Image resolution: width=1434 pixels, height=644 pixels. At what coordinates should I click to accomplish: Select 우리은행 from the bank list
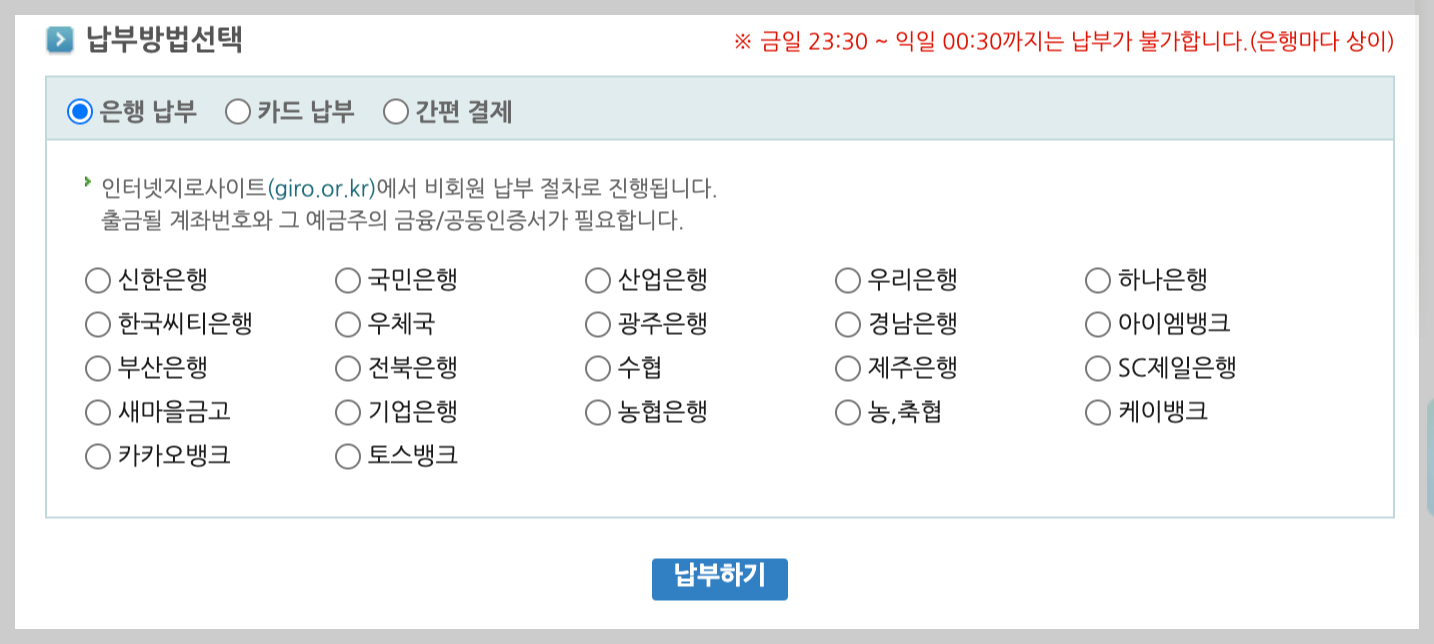click(x=846, y=280)
